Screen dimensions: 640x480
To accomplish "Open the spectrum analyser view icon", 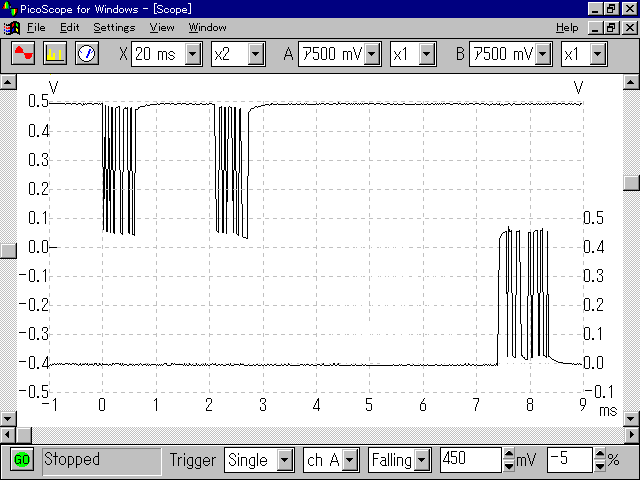I will (55, 53).
